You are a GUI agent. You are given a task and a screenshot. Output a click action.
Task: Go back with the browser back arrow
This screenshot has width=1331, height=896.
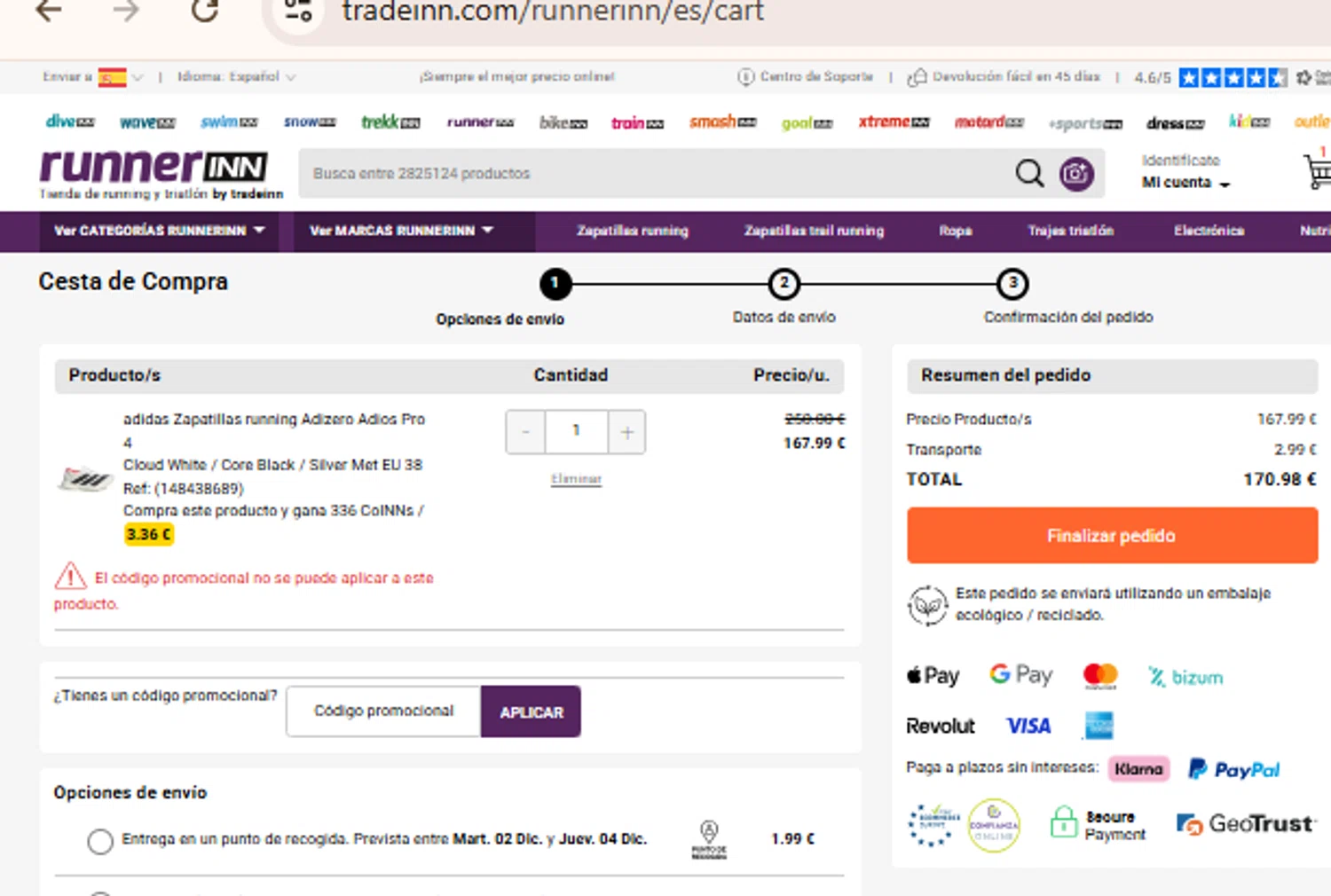pos(50,11)
